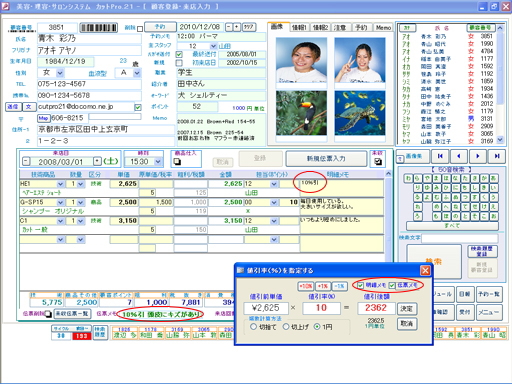Go to the previous customer record
The image size is (512, 384).
[x=459, y=156]
